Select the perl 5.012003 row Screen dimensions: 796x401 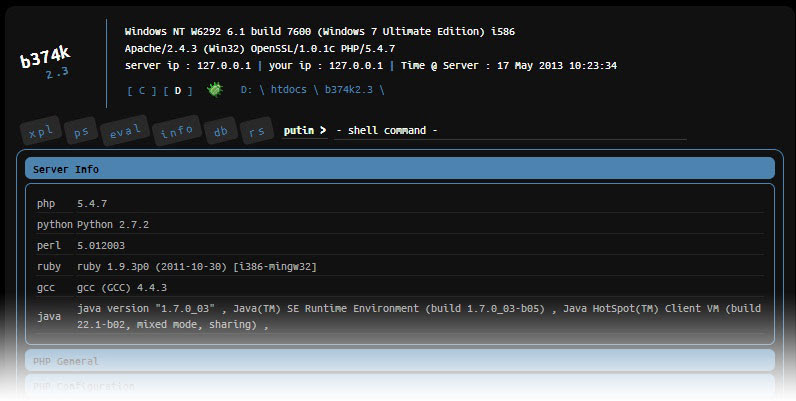coord(400,246)
